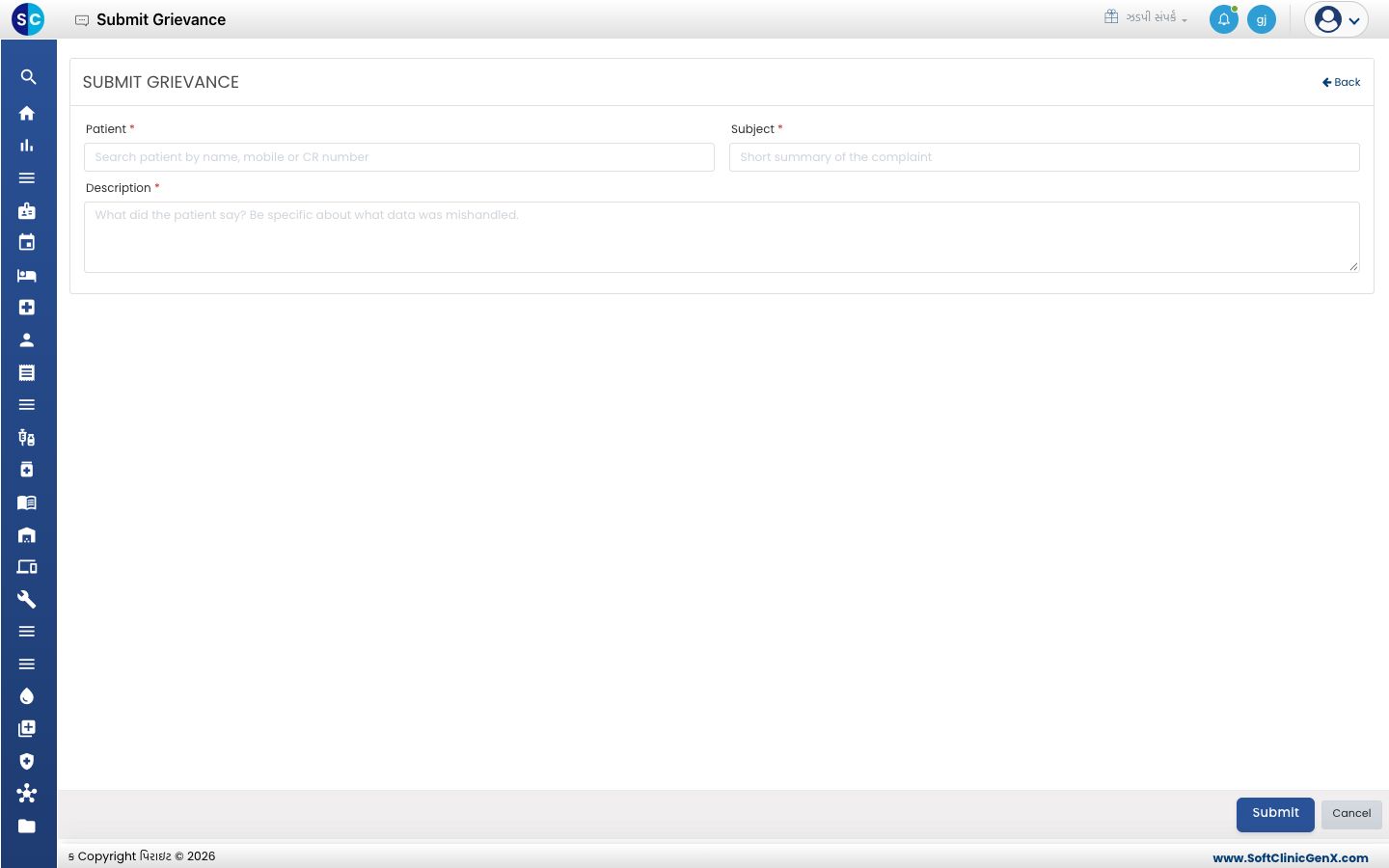Open notifications bell
The height and width of the screenshot is (868, 1389).
coord(1224,19)
